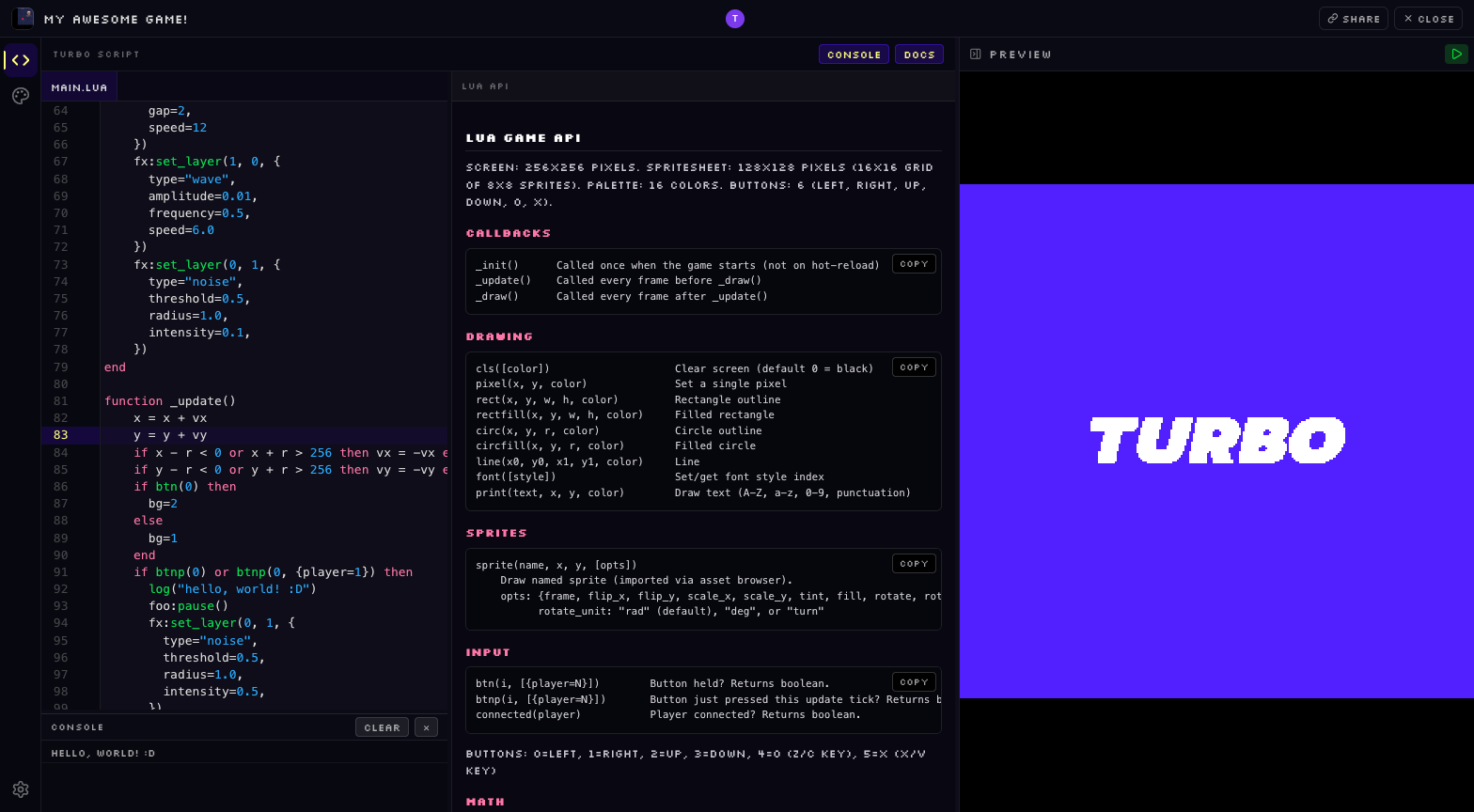Click the Console panel title label
This screenshot has width=1474, height=812.
click(x=78, y=727)
